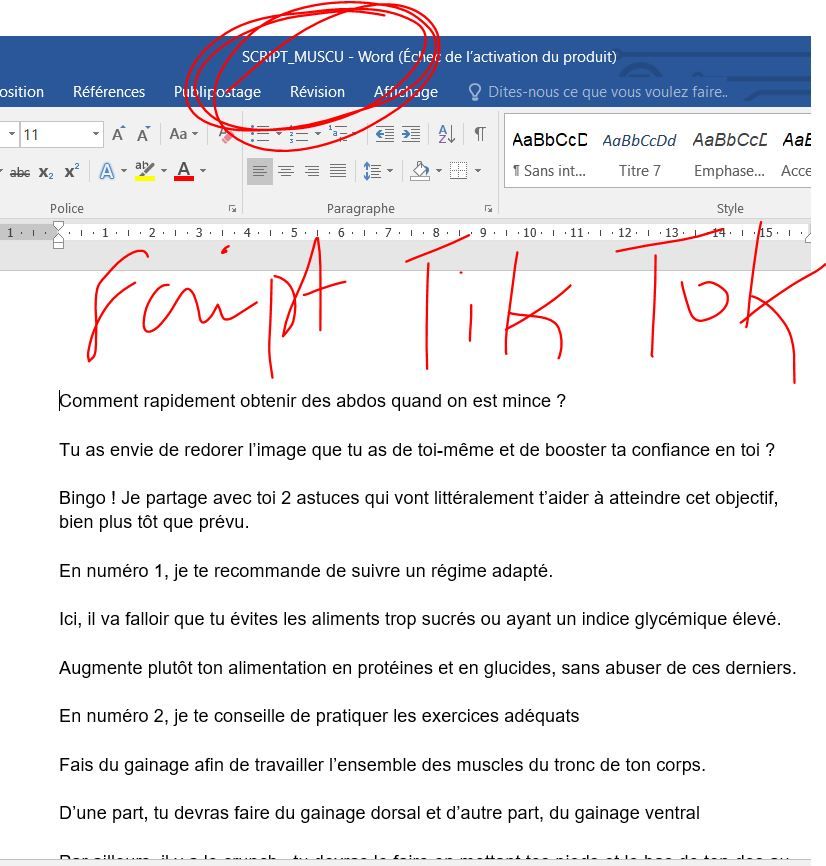Viewport: 826px width, 866px height.
Task: Click the line starting 'D'une part, tu devras'
Action: click(x=379, y=814)
